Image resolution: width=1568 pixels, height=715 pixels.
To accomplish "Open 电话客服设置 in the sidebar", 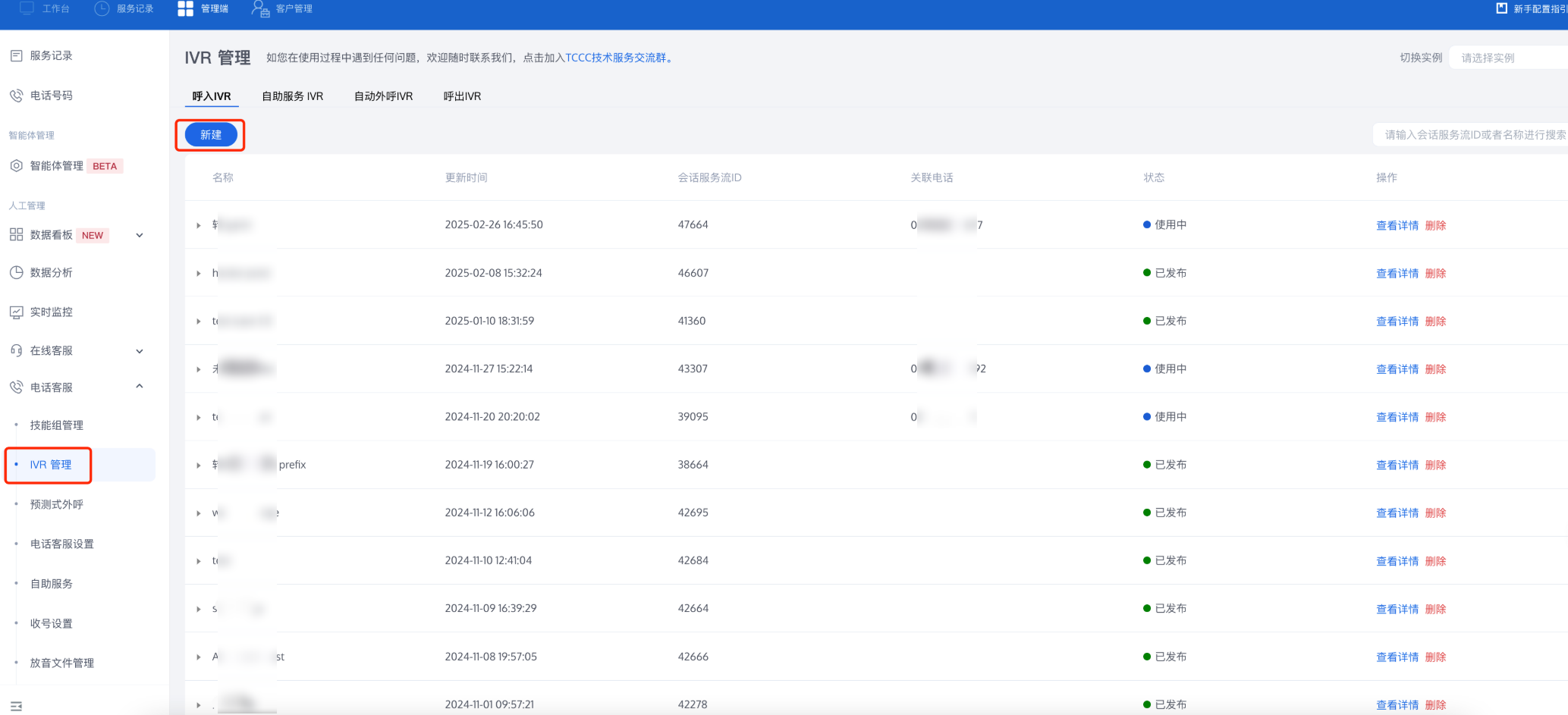I will 62,544.
